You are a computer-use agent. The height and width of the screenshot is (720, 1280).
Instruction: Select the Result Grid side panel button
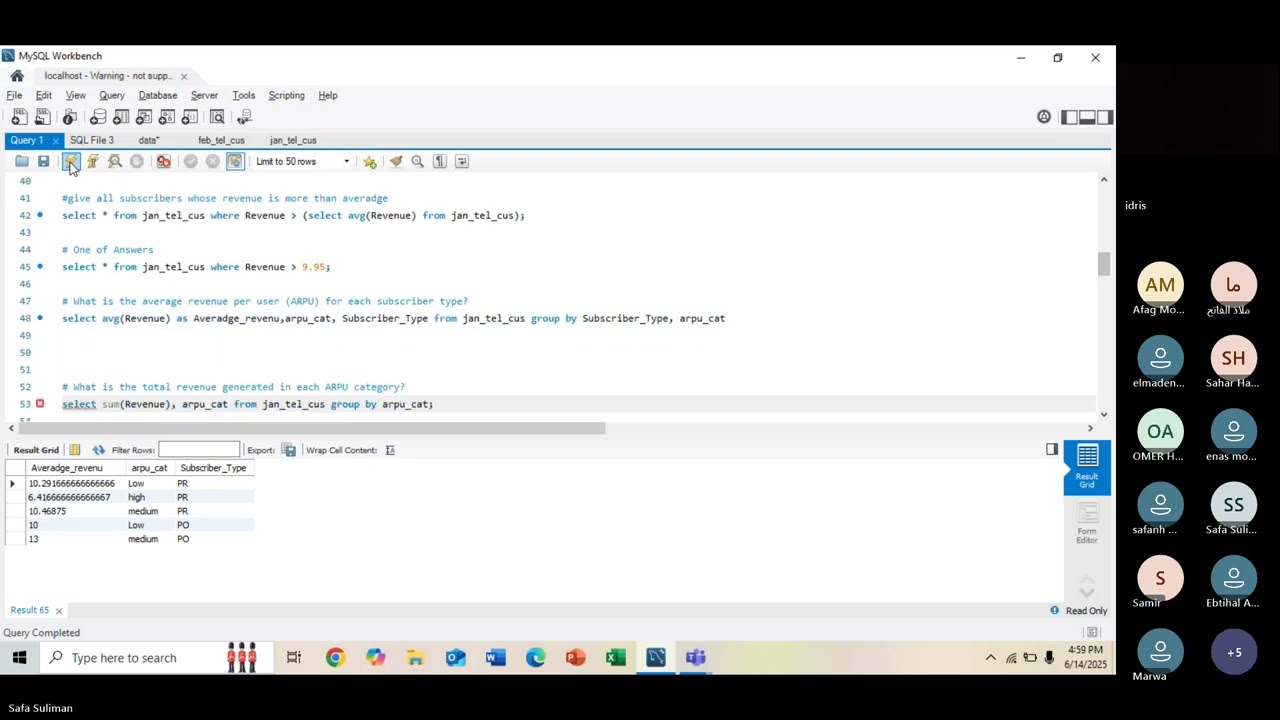[1087, 467]
